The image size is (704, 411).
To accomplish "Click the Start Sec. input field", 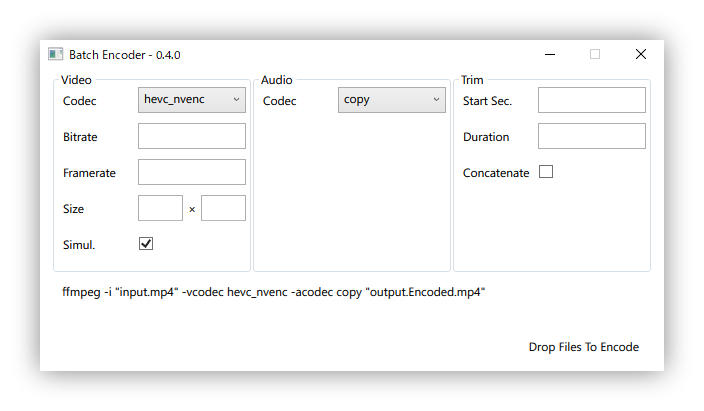I will click(591, 100).
